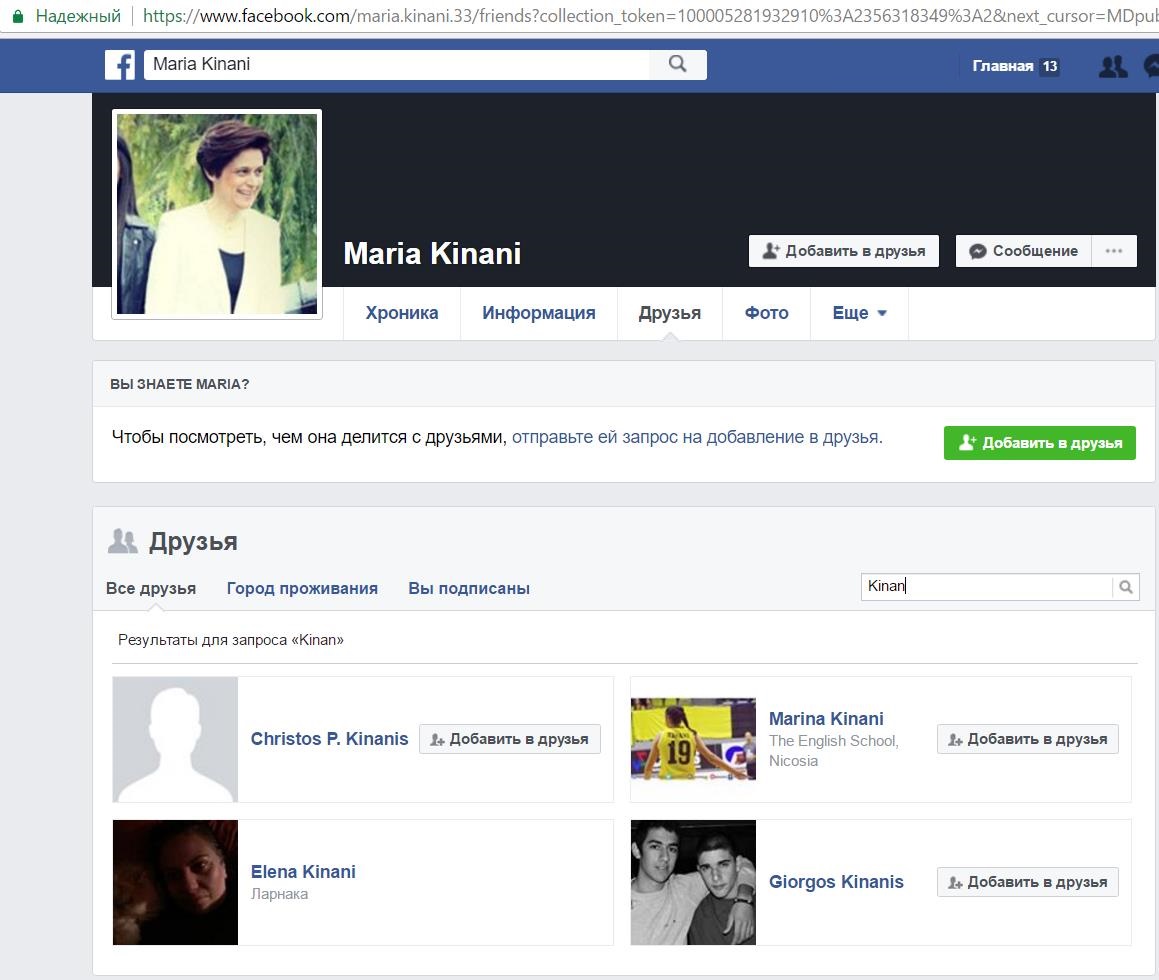Viewport: 1159px width, 980px height.
Task: Click the friends search magnifier icon
Action: 1126,587
